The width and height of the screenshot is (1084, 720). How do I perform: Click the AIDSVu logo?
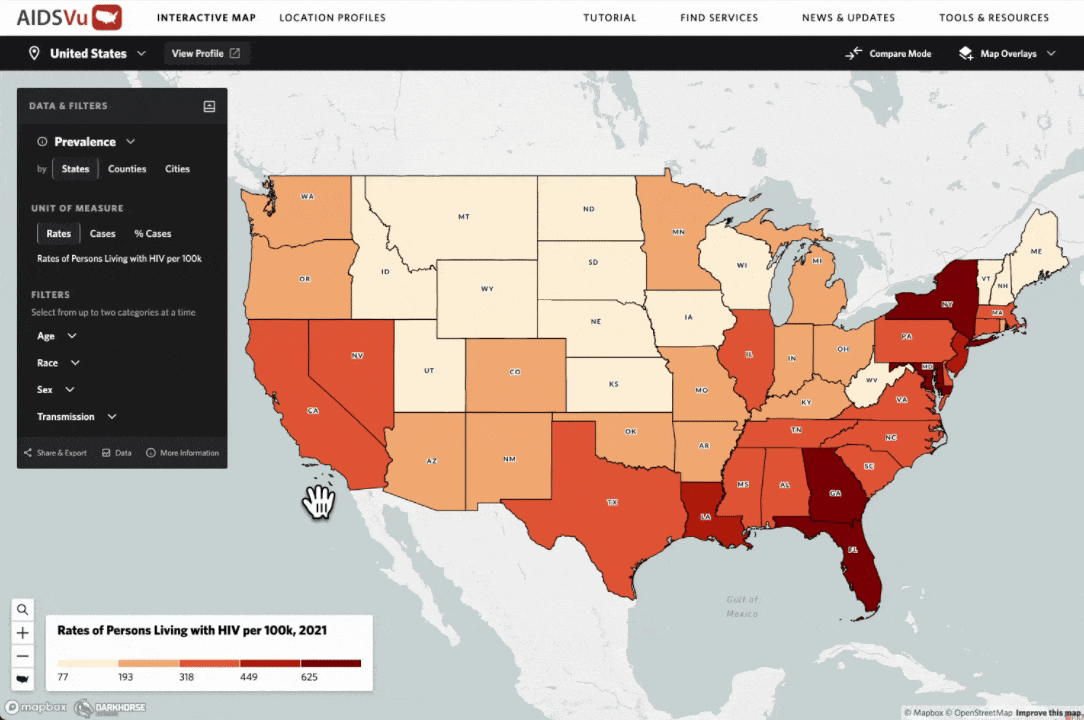pos(69,17)
